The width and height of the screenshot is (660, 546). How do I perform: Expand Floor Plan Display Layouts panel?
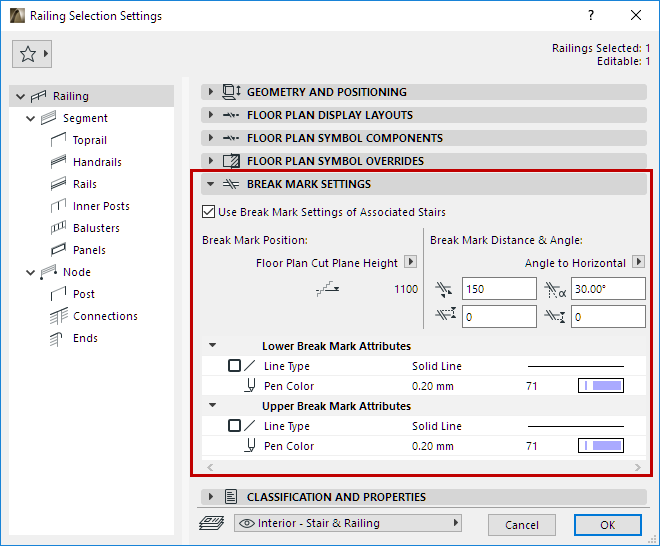point(211,115)
